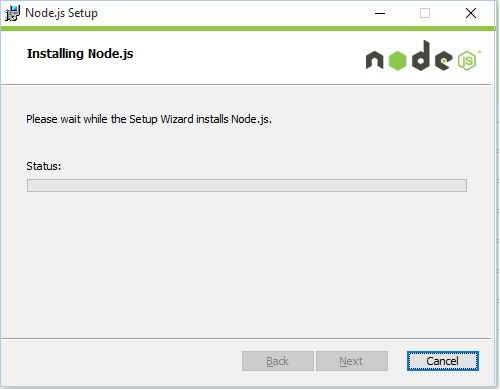Click the 'Please wait while' message text

pos(149,119)
